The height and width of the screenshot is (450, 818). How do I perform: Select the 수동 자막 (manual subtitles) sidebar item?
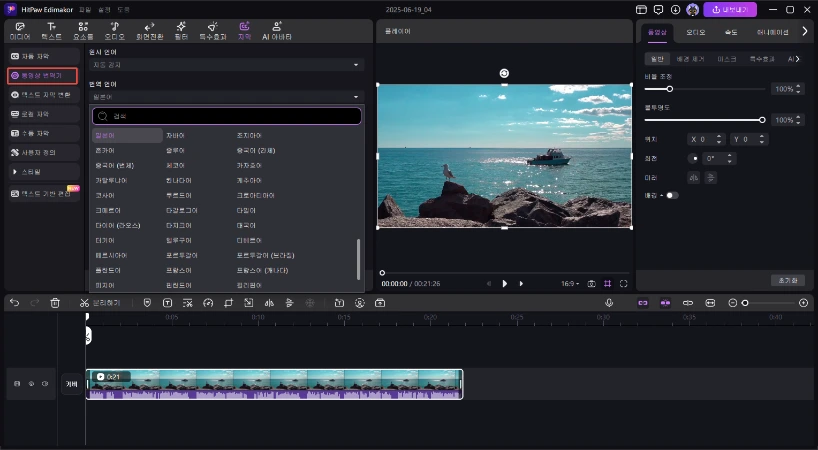coord(43,133)
